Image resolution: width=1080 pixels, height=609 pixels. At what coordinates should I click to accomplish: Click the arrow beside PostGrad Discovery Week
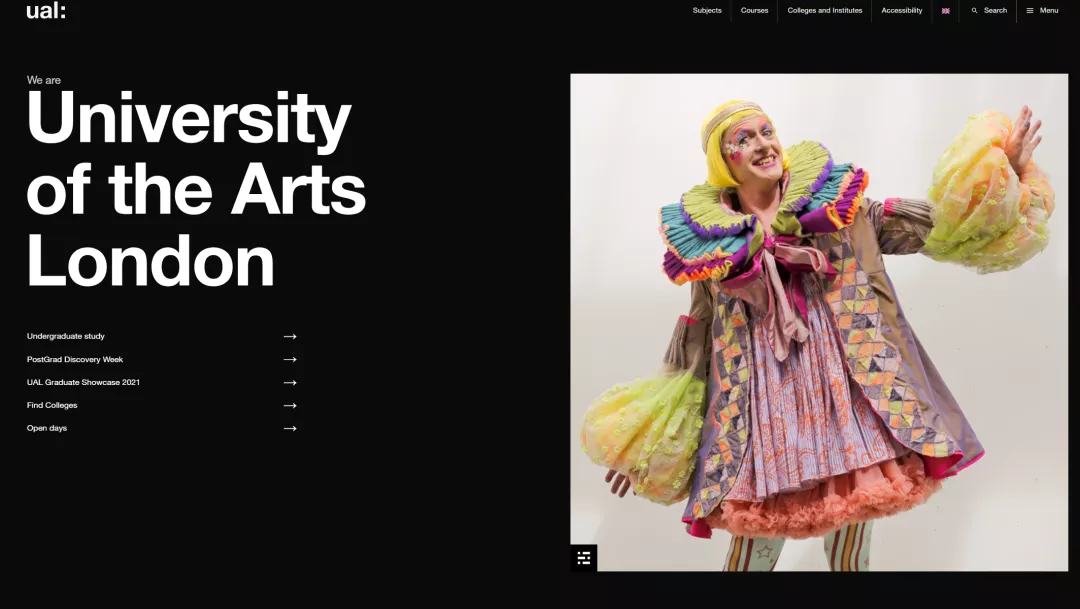[x=290, y=360]
